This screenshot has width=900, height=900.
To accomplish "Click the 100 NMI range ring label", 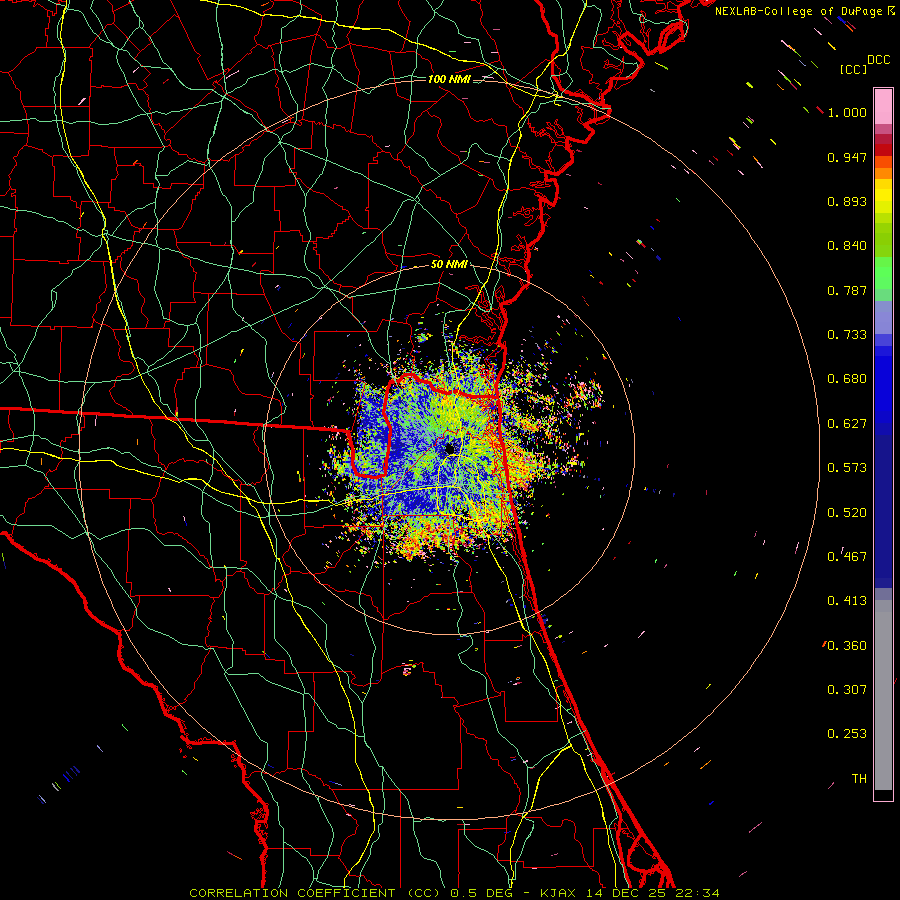I will click(x=449, y=79).
